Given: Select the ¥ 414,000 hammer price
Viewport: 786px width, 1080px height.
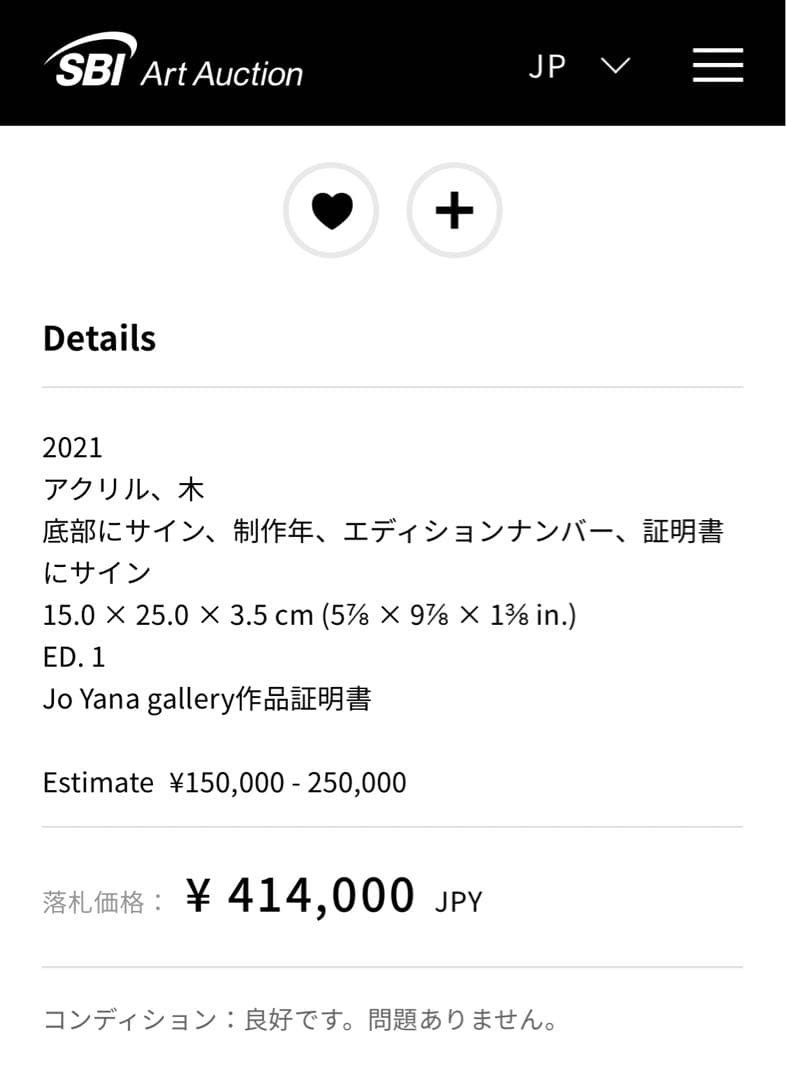Looking at the screenshot, I should pos(300,895).
